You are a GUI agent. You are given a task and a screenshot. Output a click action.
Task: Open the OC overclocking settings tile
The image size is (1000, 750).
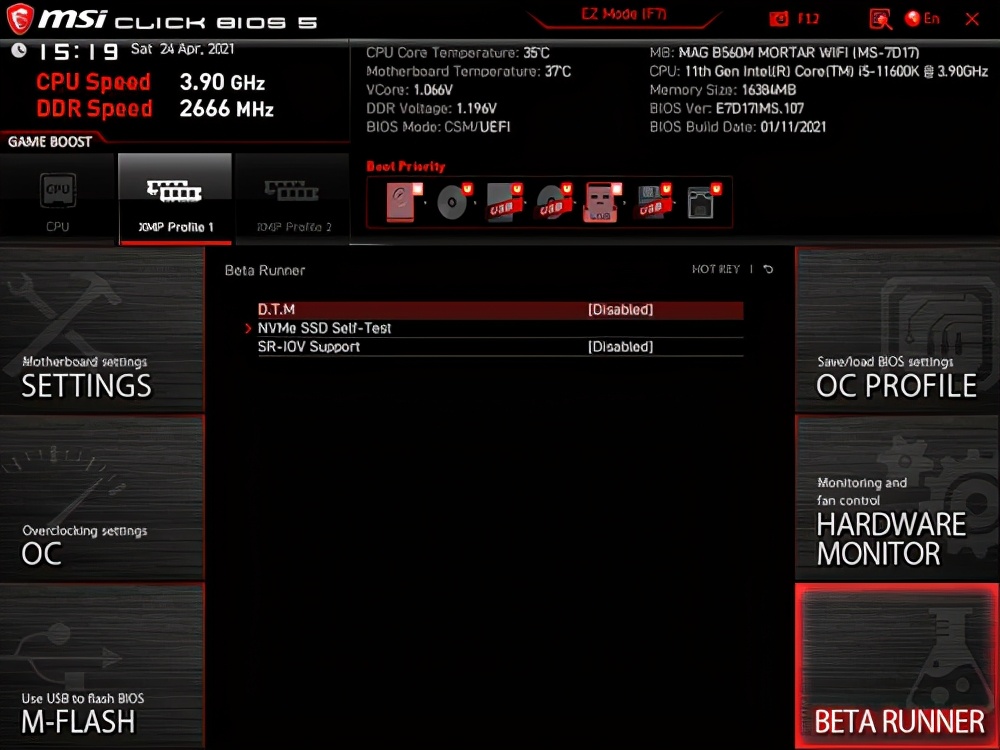(102, 498)
